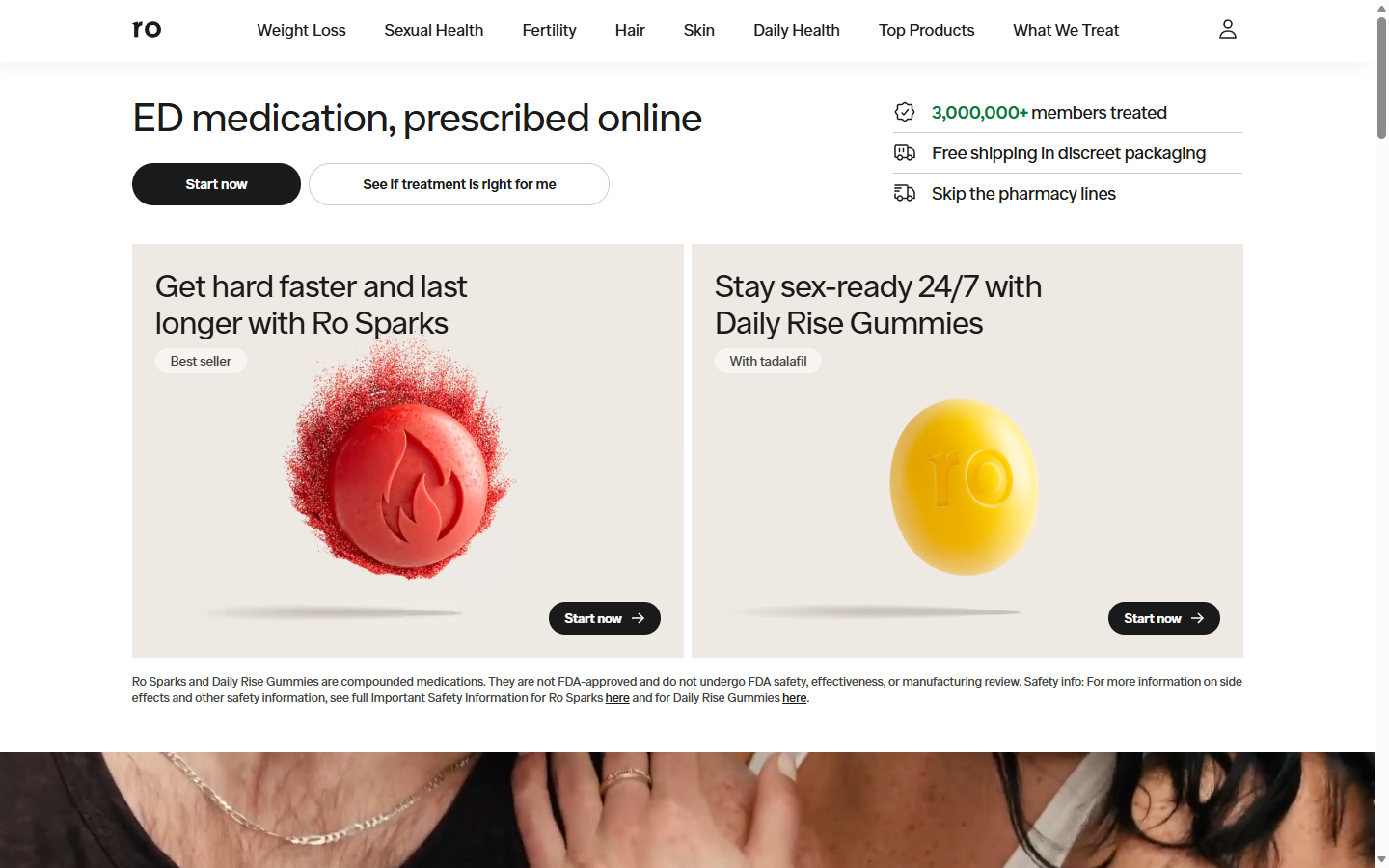Image resolution: width=1389 pixels, height=868 pixels.
Task: Open the account profile icon
Action: point(1227,30)
